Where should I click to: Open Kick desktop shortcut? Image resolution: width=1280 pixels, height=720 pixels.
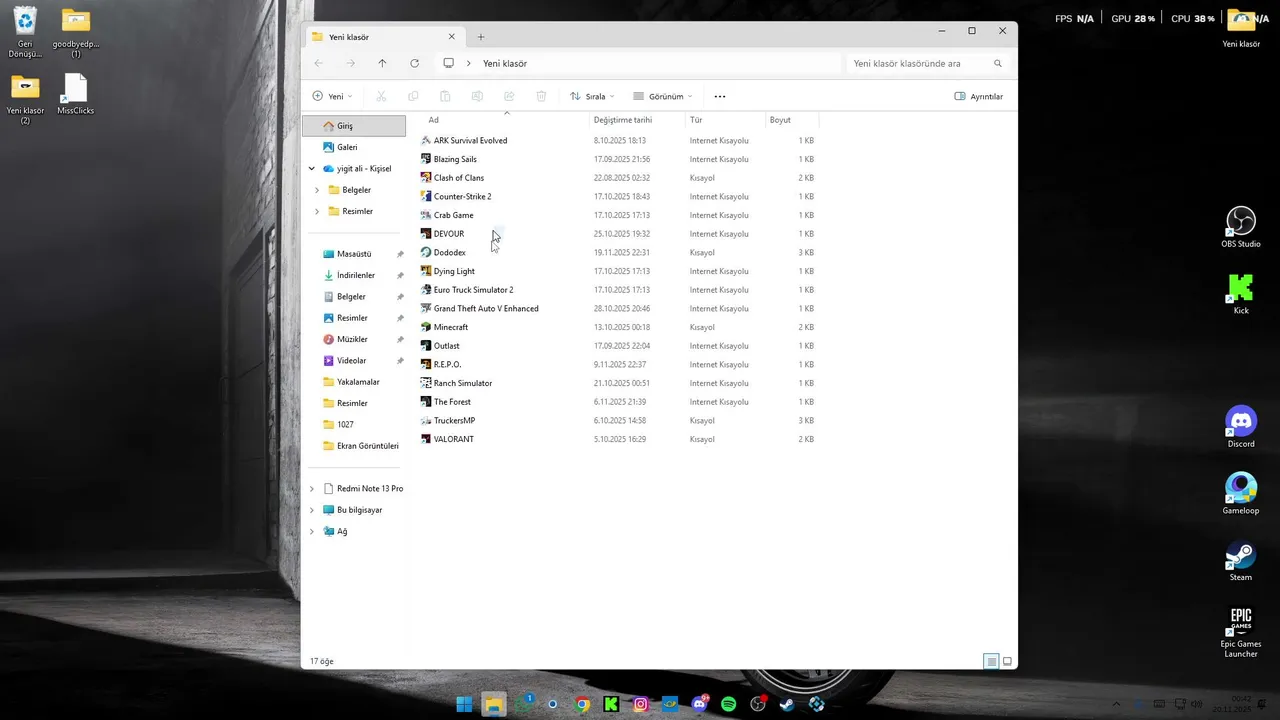pos(1241,294)
